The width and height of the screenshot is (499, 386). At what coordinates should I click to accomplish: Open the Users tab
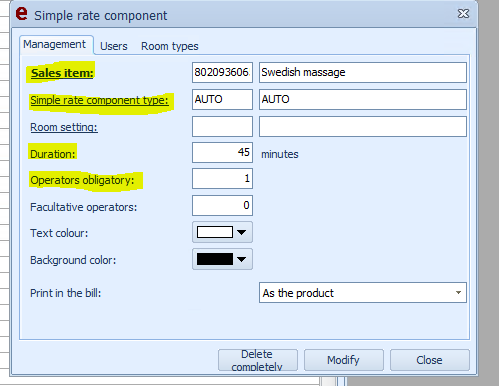point(114,46)
